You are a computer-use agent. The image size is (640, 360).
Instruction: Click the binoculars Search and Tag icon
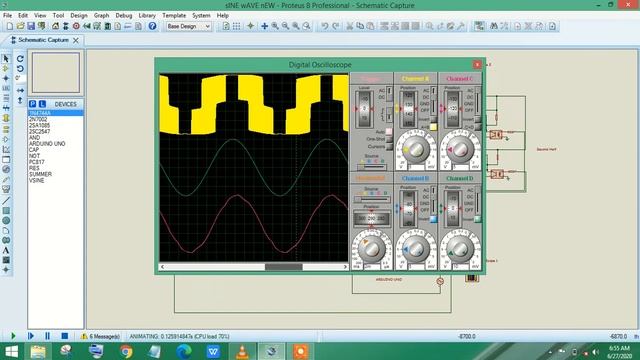point(494,26)
